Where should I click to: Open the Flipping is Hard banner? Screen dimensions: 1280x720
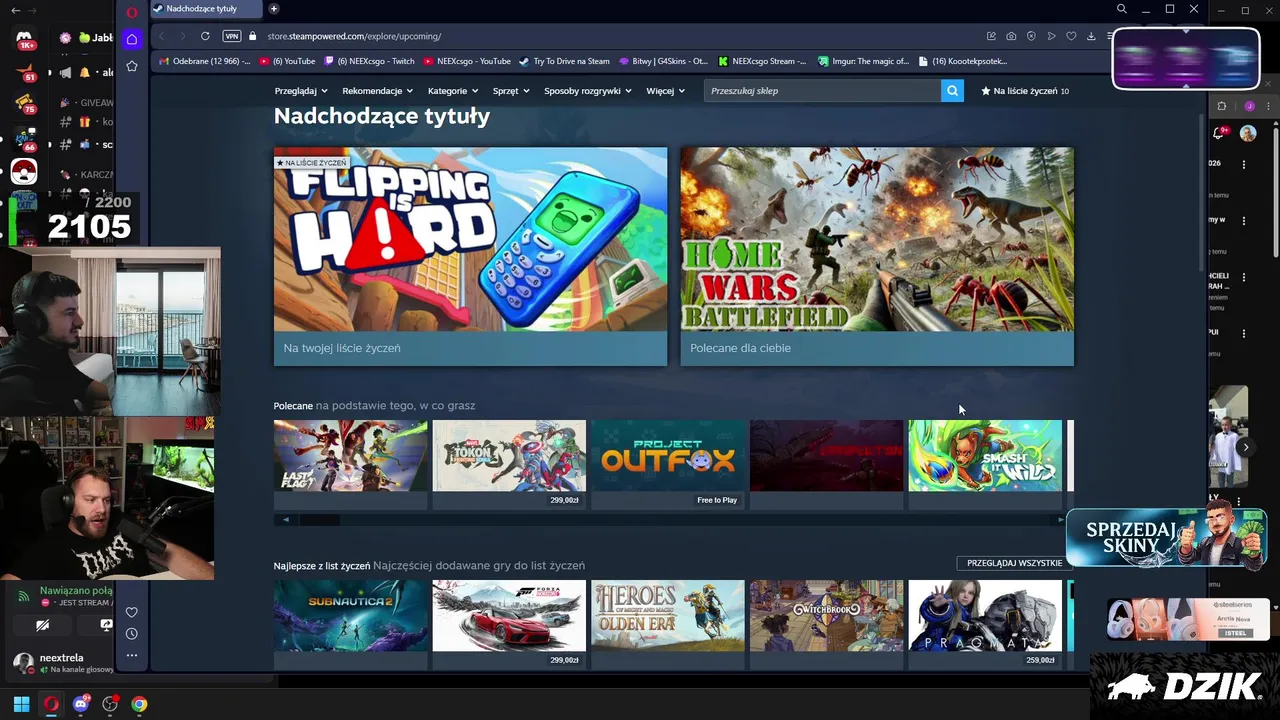click(470, 257)
